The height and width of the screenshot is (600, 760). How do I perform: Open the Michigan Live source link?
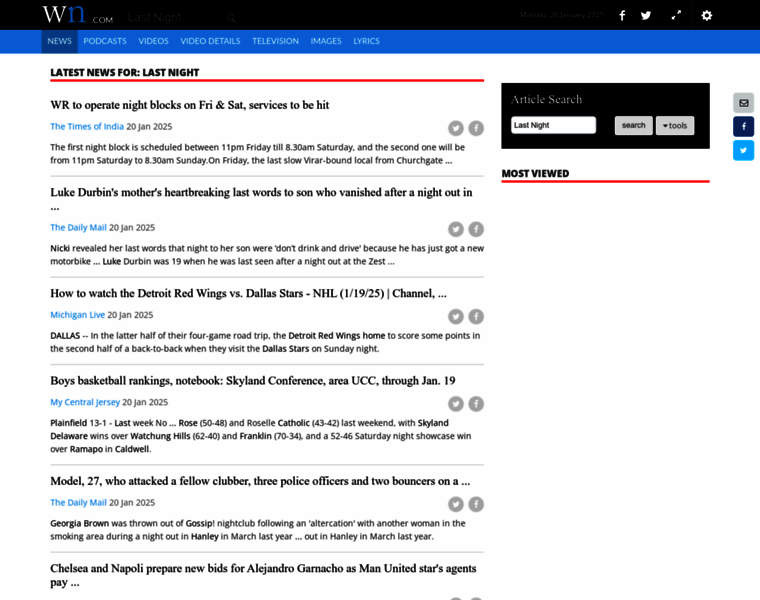pos(78,315)
